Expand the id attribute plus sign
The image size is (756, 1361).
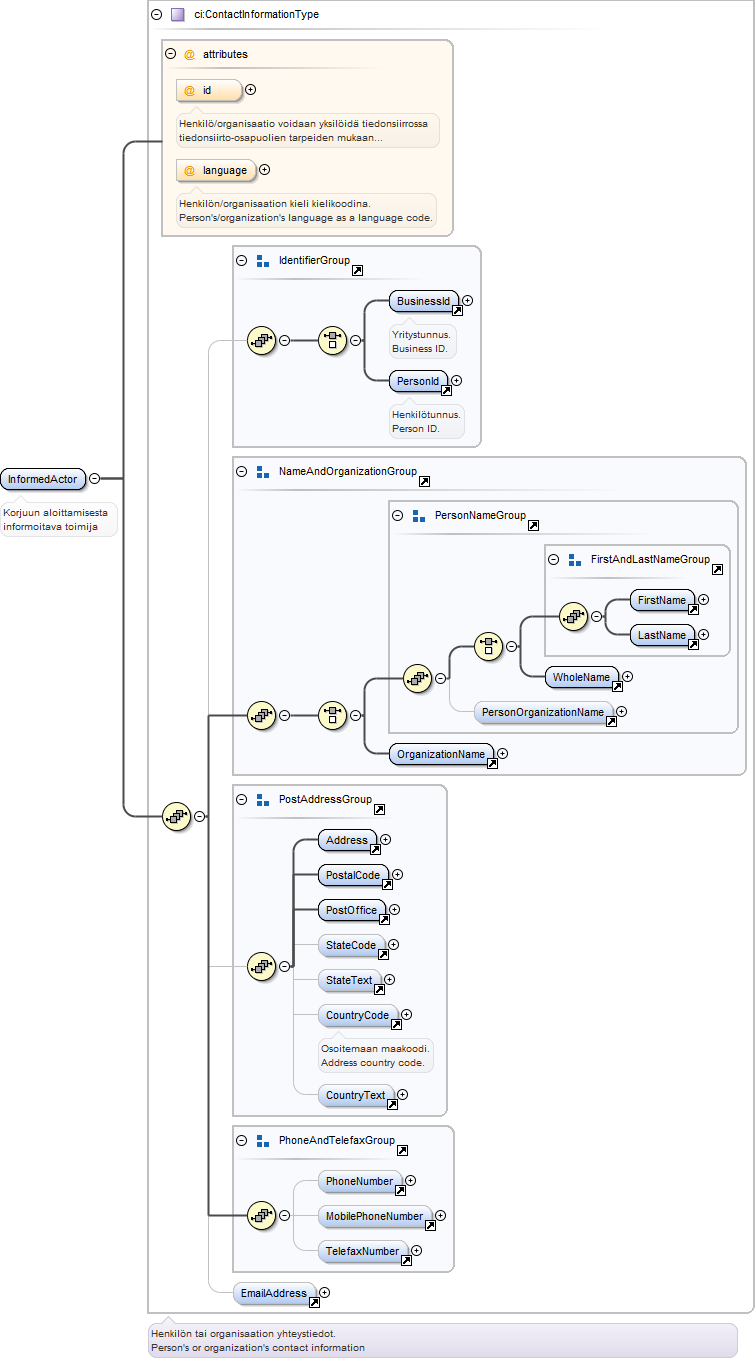click(251, 89)
